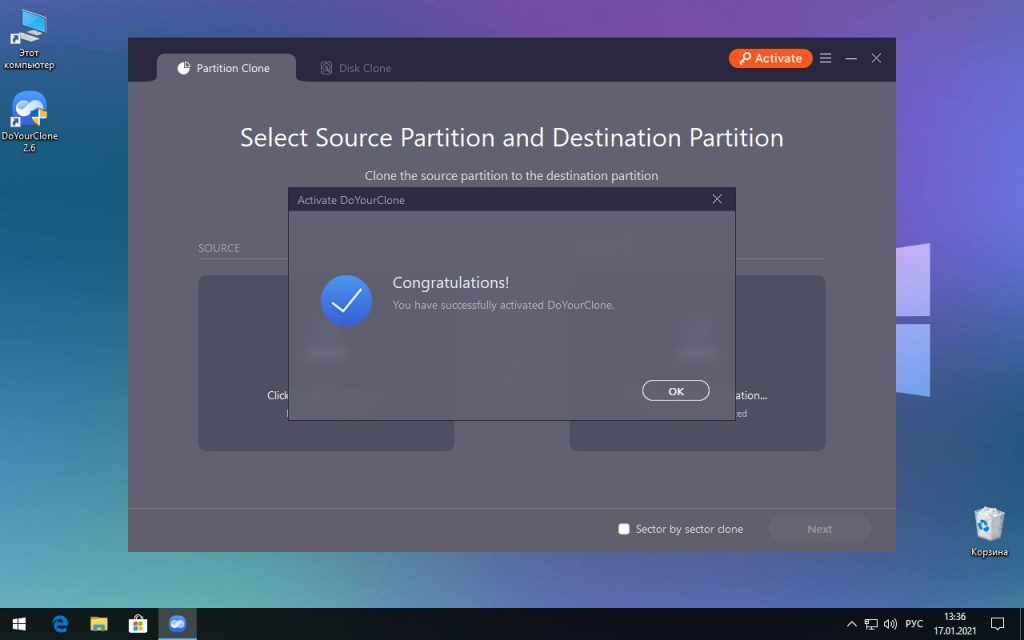Click the blue checkmark success icon

346,300
